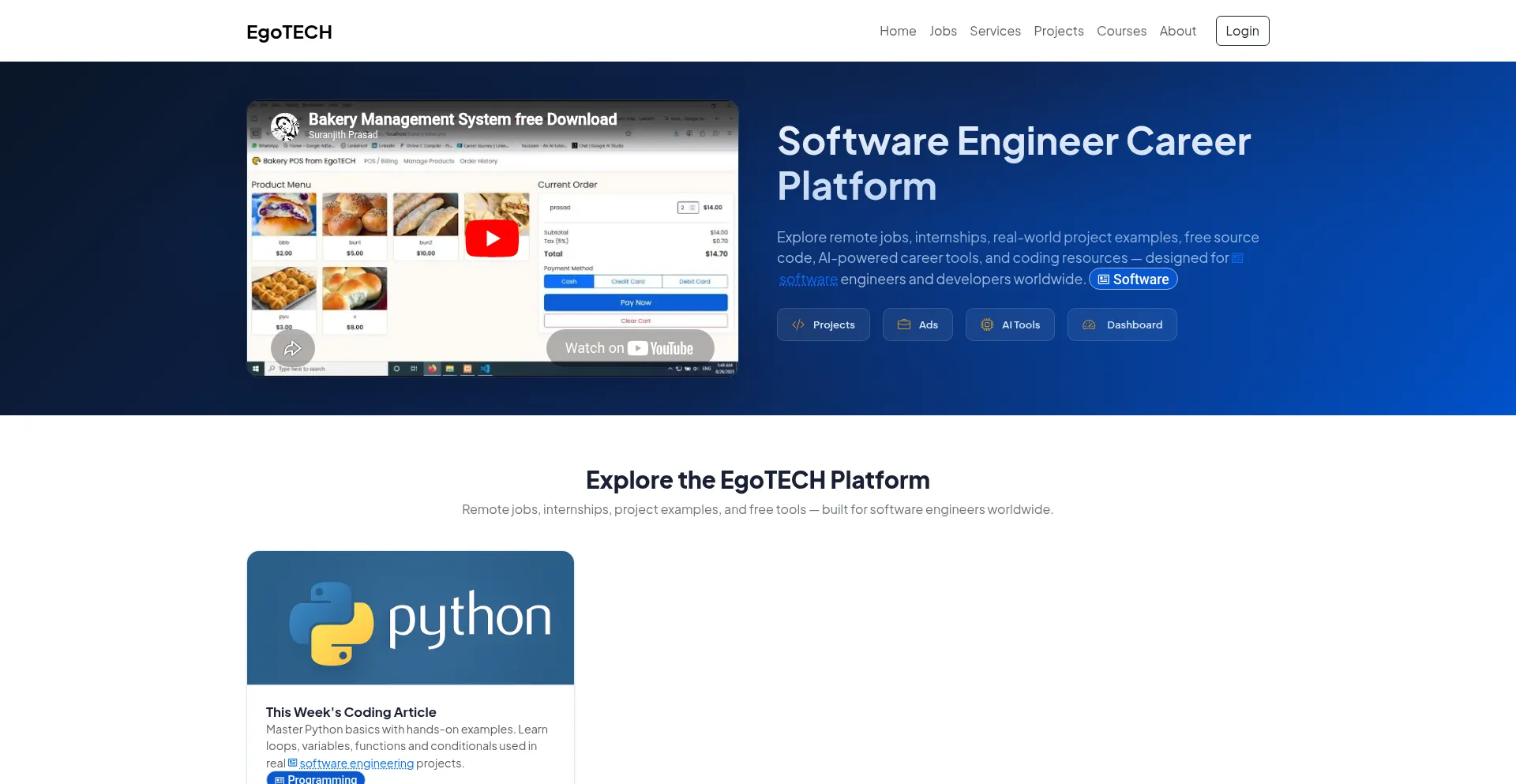The image size is (1516, 784).
Task: Click the 'This Week's Coding Article' title
Action: coord(351,712)
